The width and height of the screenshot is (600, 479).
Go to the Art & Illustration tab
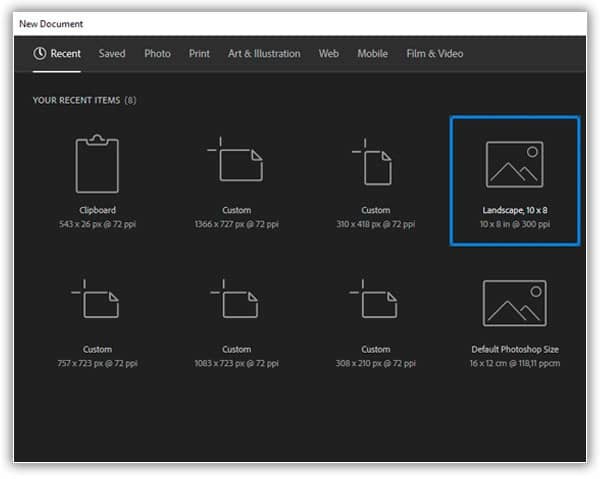click(264, 54)
